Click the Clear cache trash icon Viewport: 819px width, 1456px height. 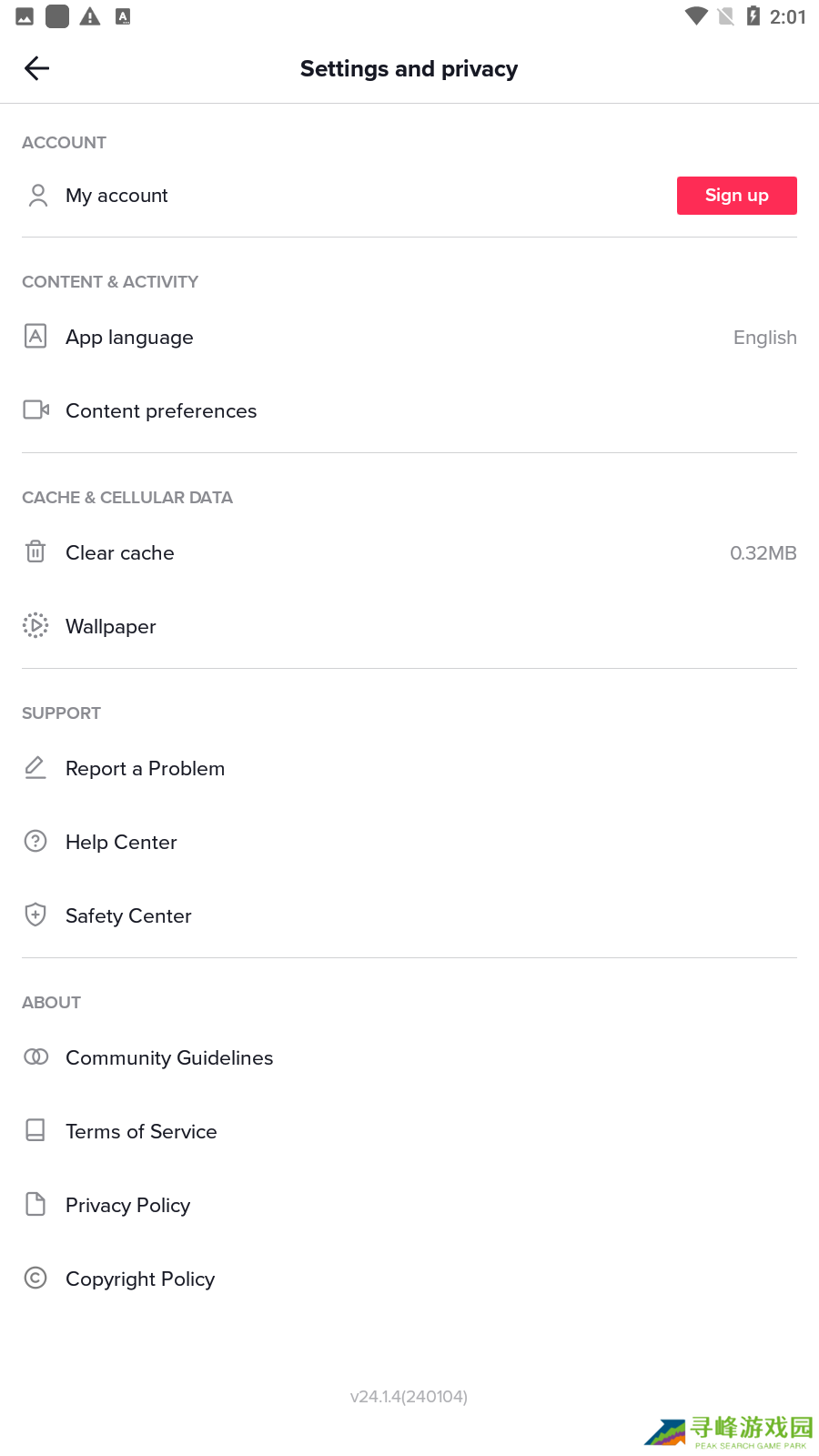click(x=35, y=551)
